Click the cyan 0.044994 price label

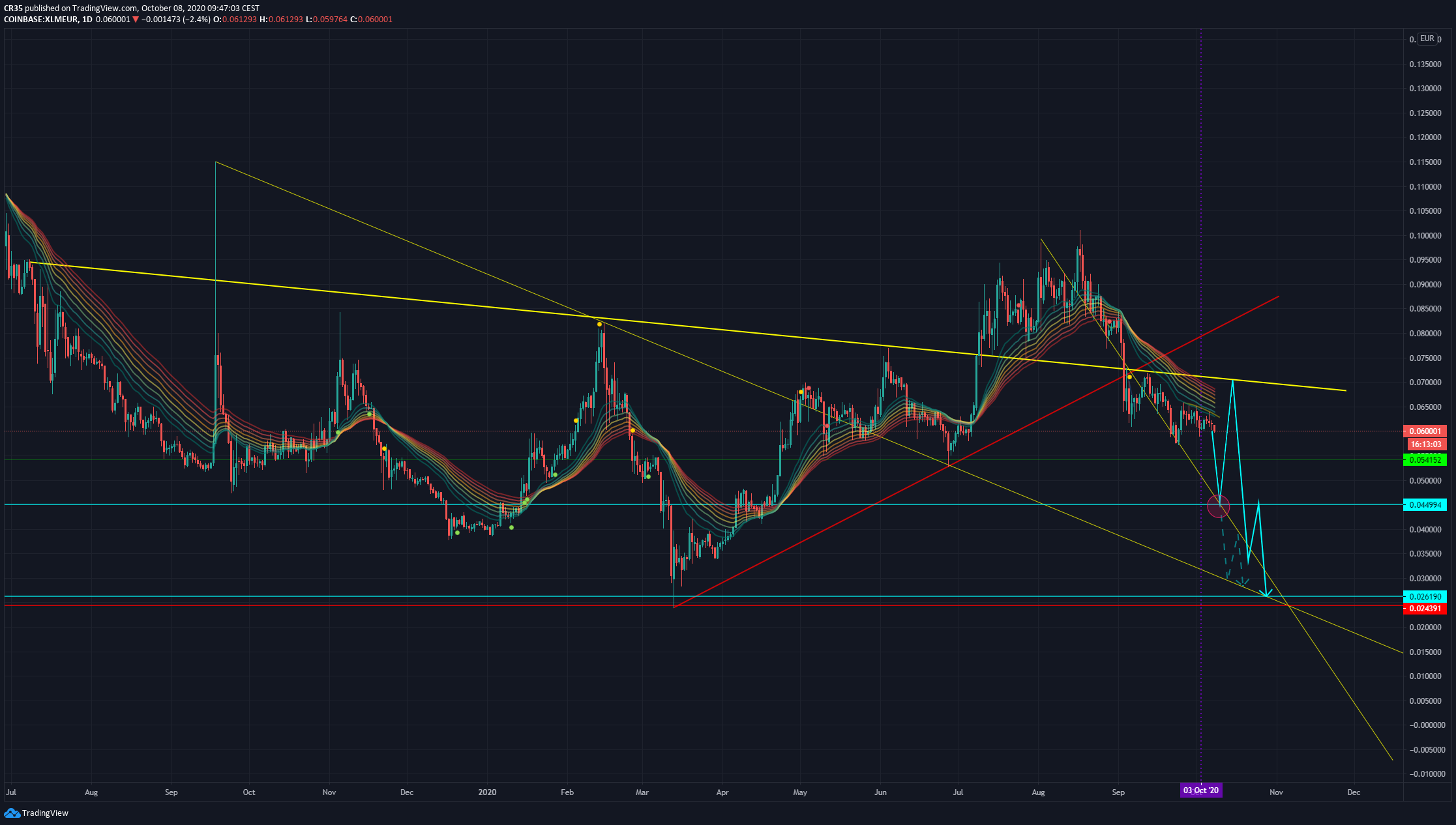[1425, 504]
